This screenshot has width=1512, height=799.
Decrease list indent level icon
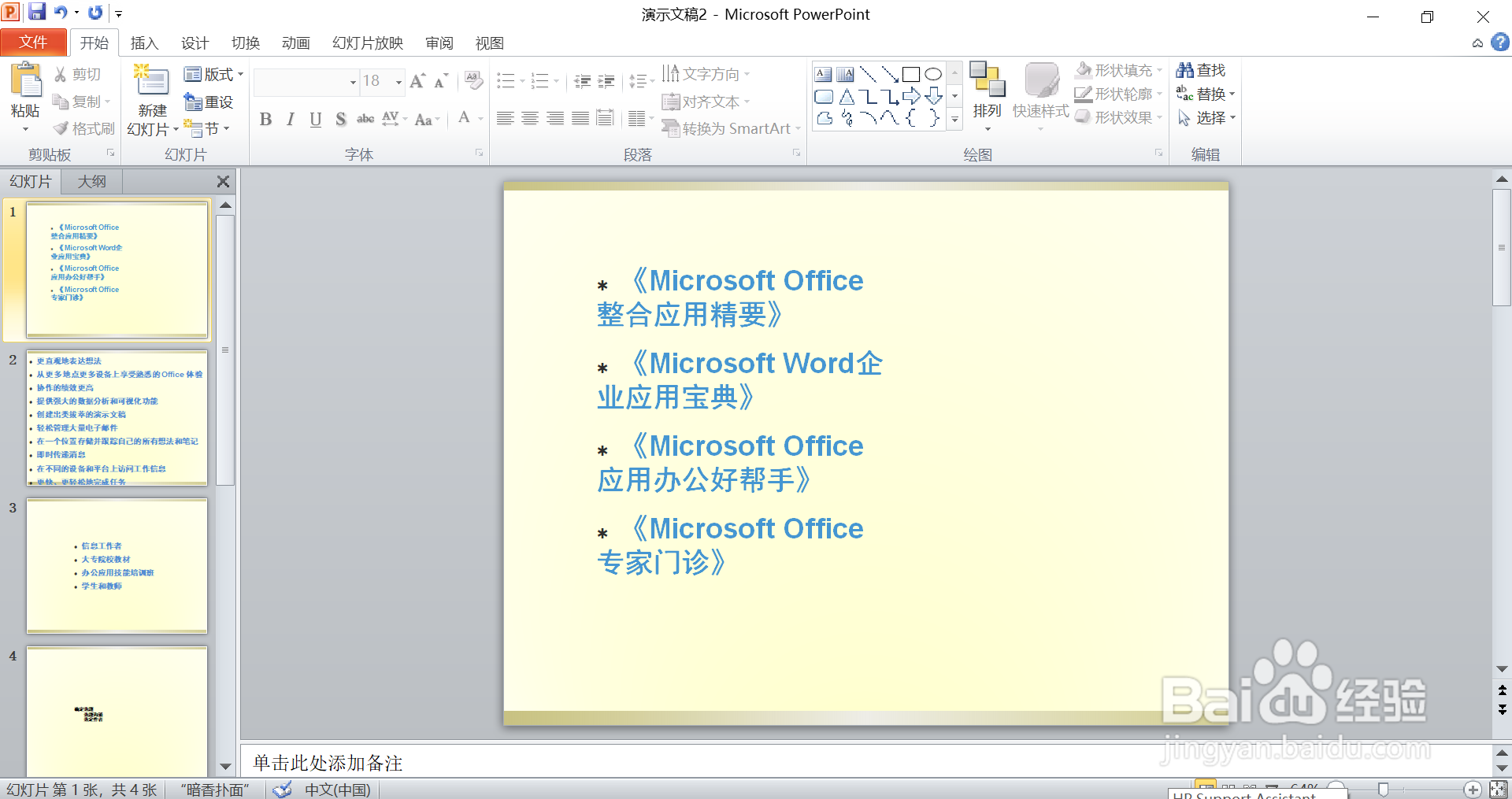click(583, 81)
